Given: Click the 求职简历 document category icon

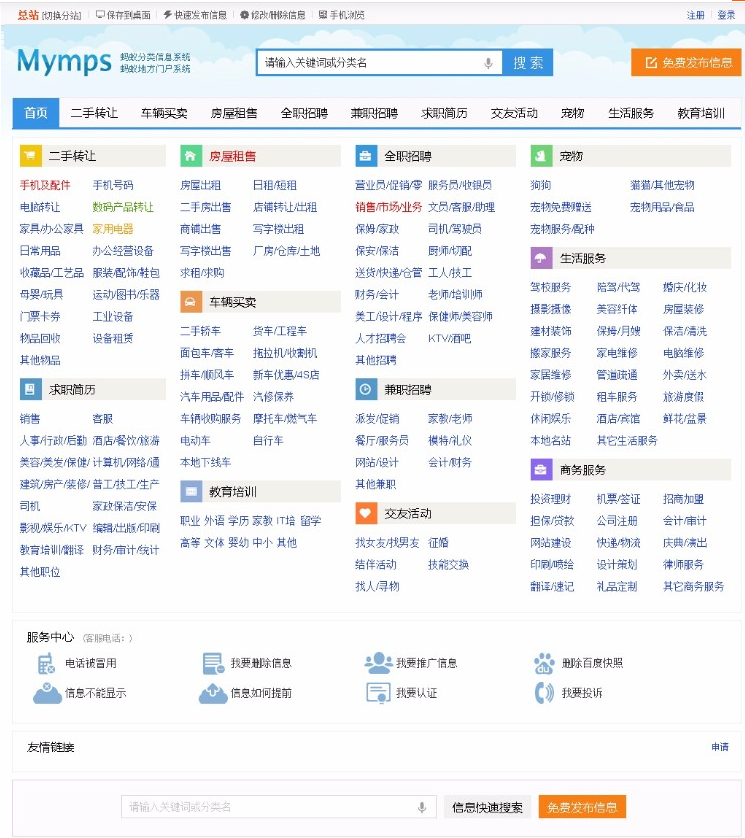Looking at the screenshot, I should [30, 389].
